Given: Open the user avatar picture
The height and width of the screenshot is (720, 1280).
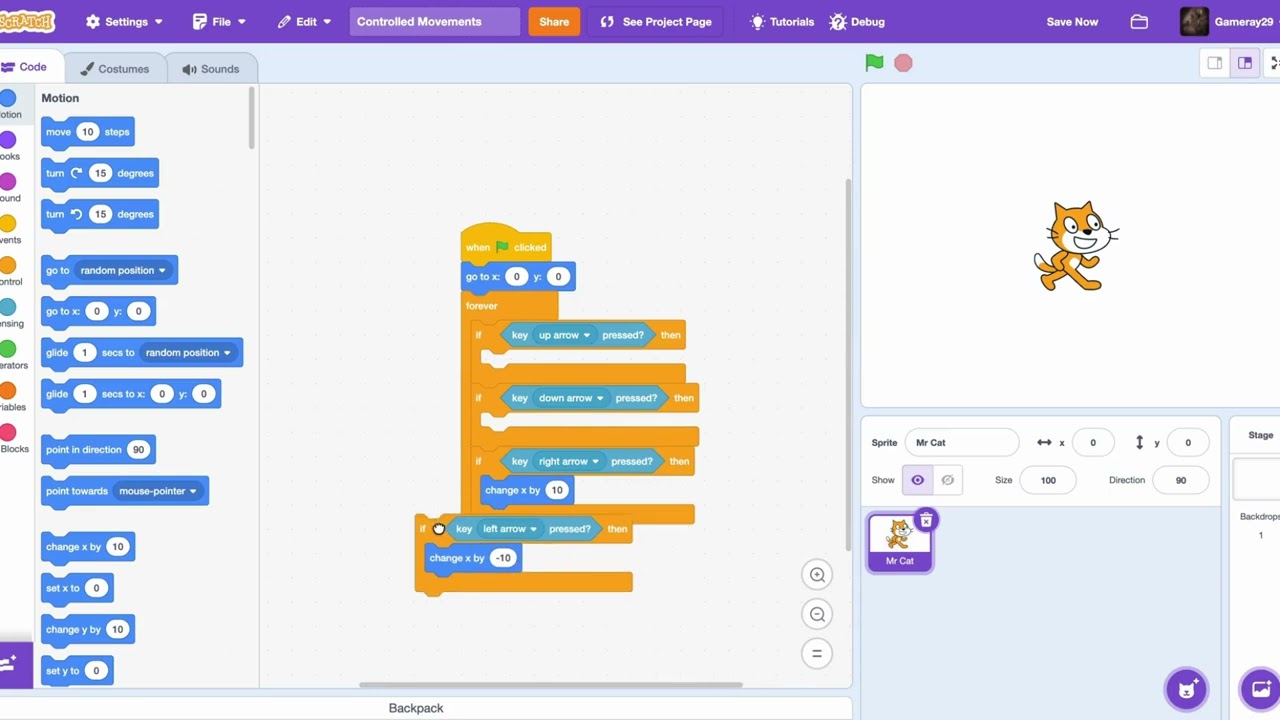Looking at the screenshot, I should pos(1194,21).
